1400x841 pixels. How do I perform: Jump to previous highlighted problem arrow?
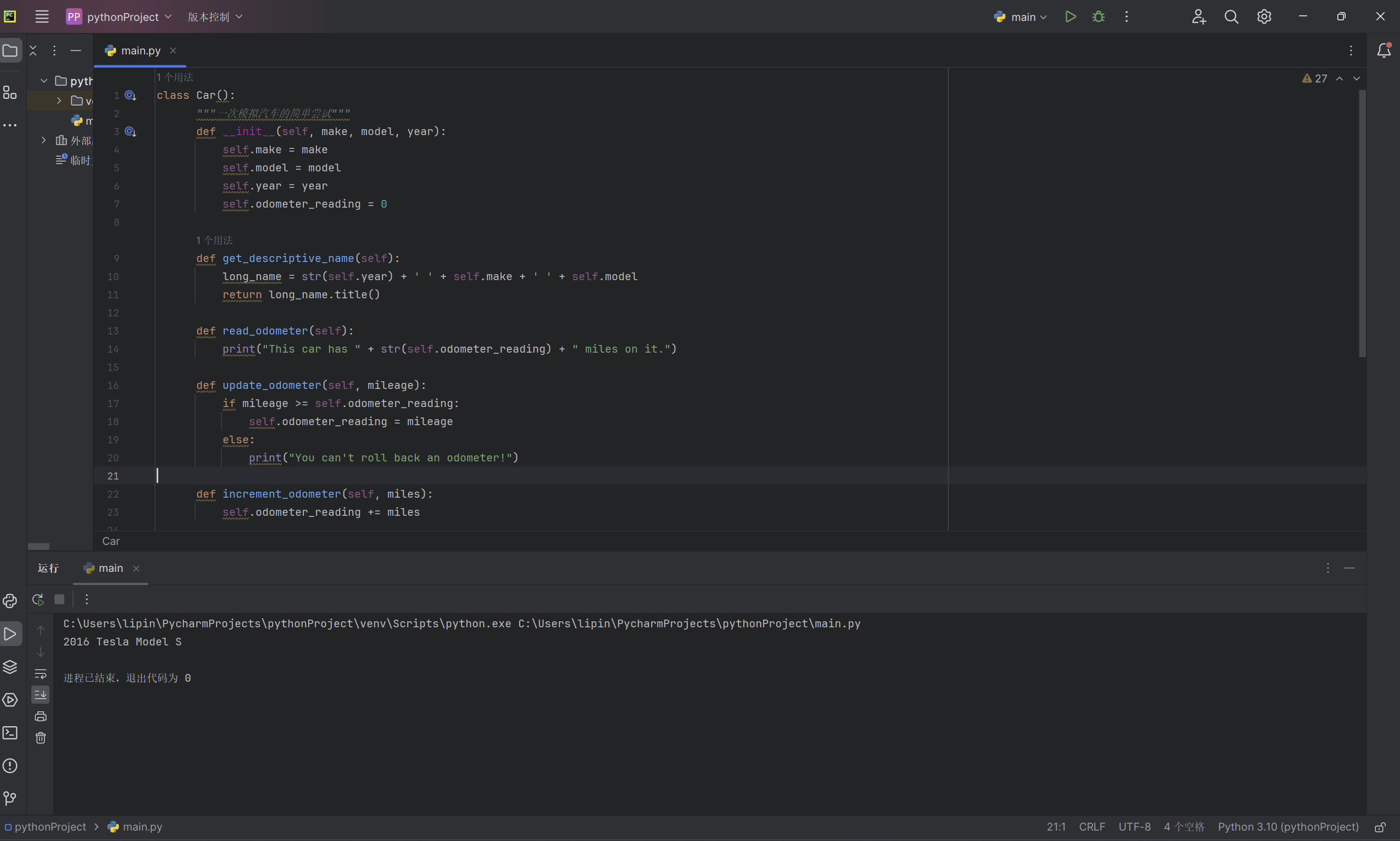coord(1340,78)
